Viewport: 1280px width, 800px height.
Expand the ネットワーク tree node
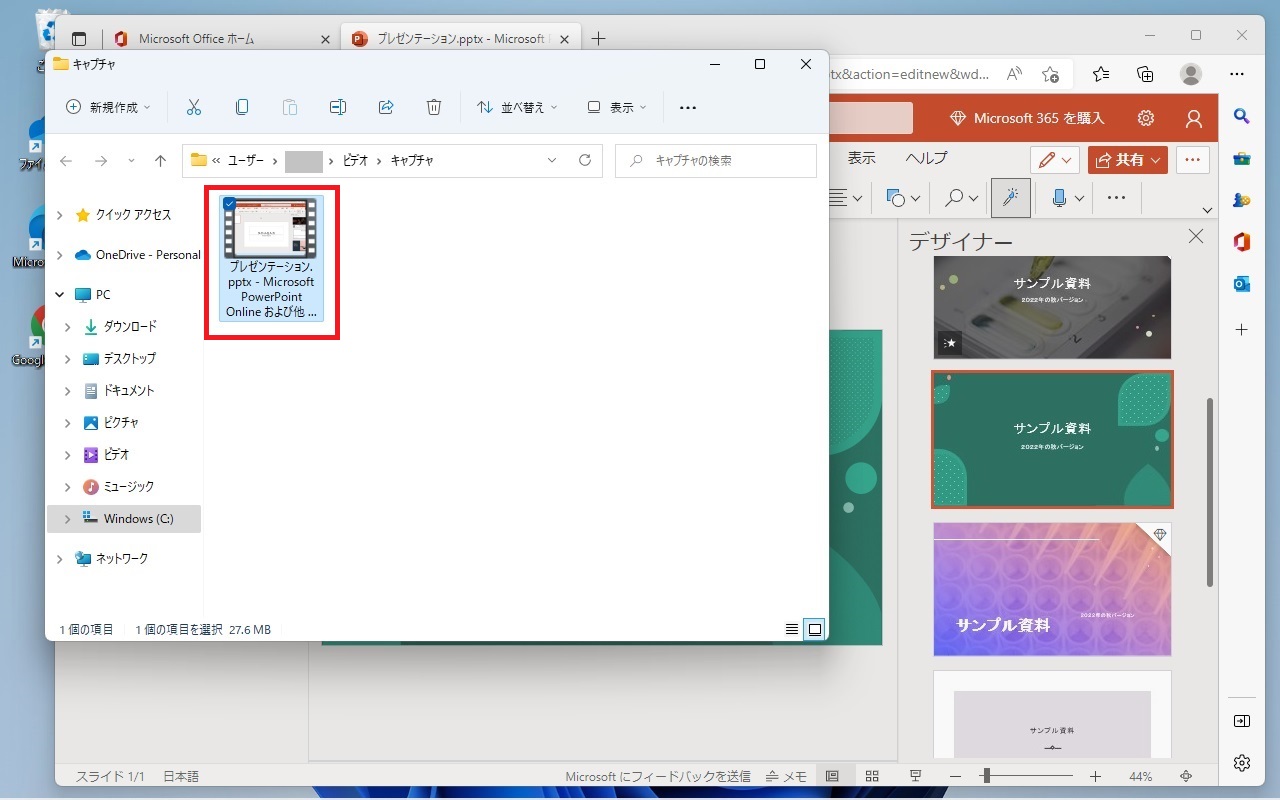pyautogui.click(x=60, y=559)
